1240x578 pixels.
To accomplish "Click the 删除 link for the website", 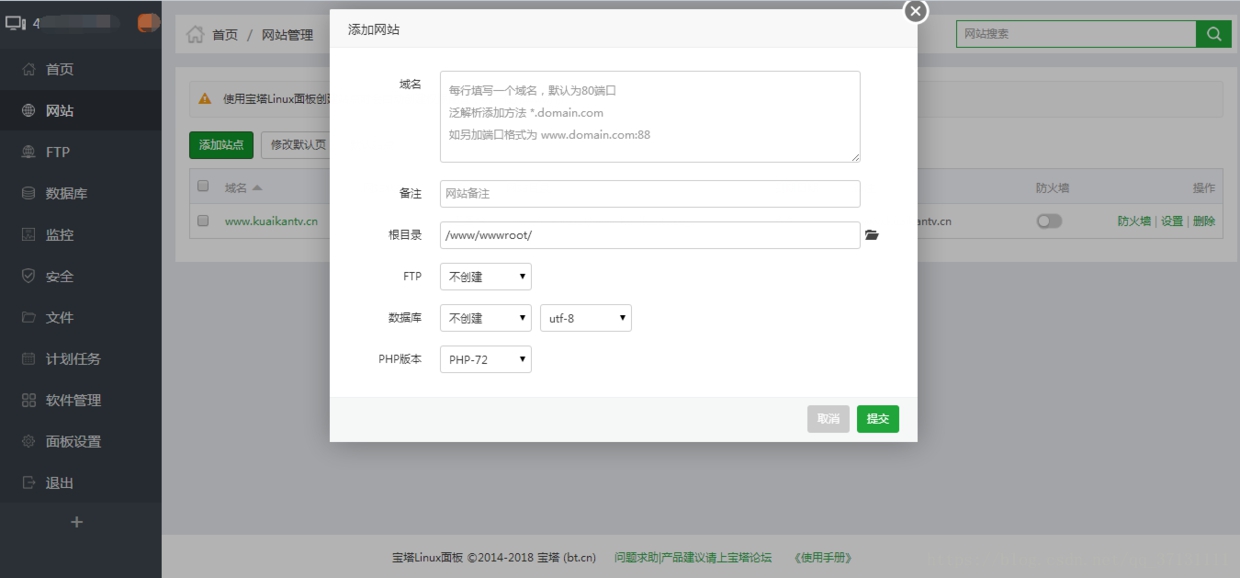I will pyautogui.click(x=1204, y=221).
